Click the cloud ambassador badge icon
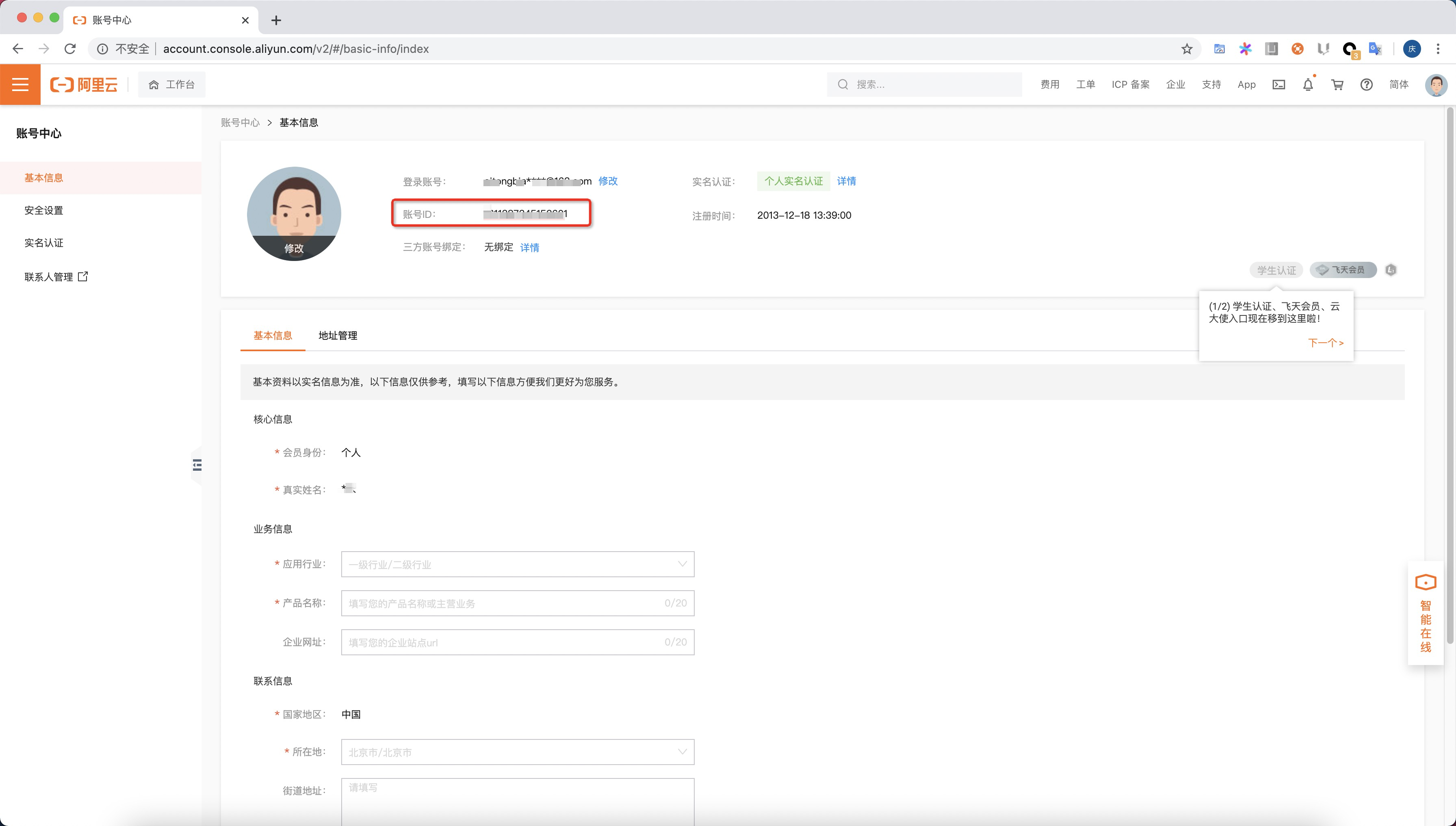 pyautogui.click(x=1391, y=270)
